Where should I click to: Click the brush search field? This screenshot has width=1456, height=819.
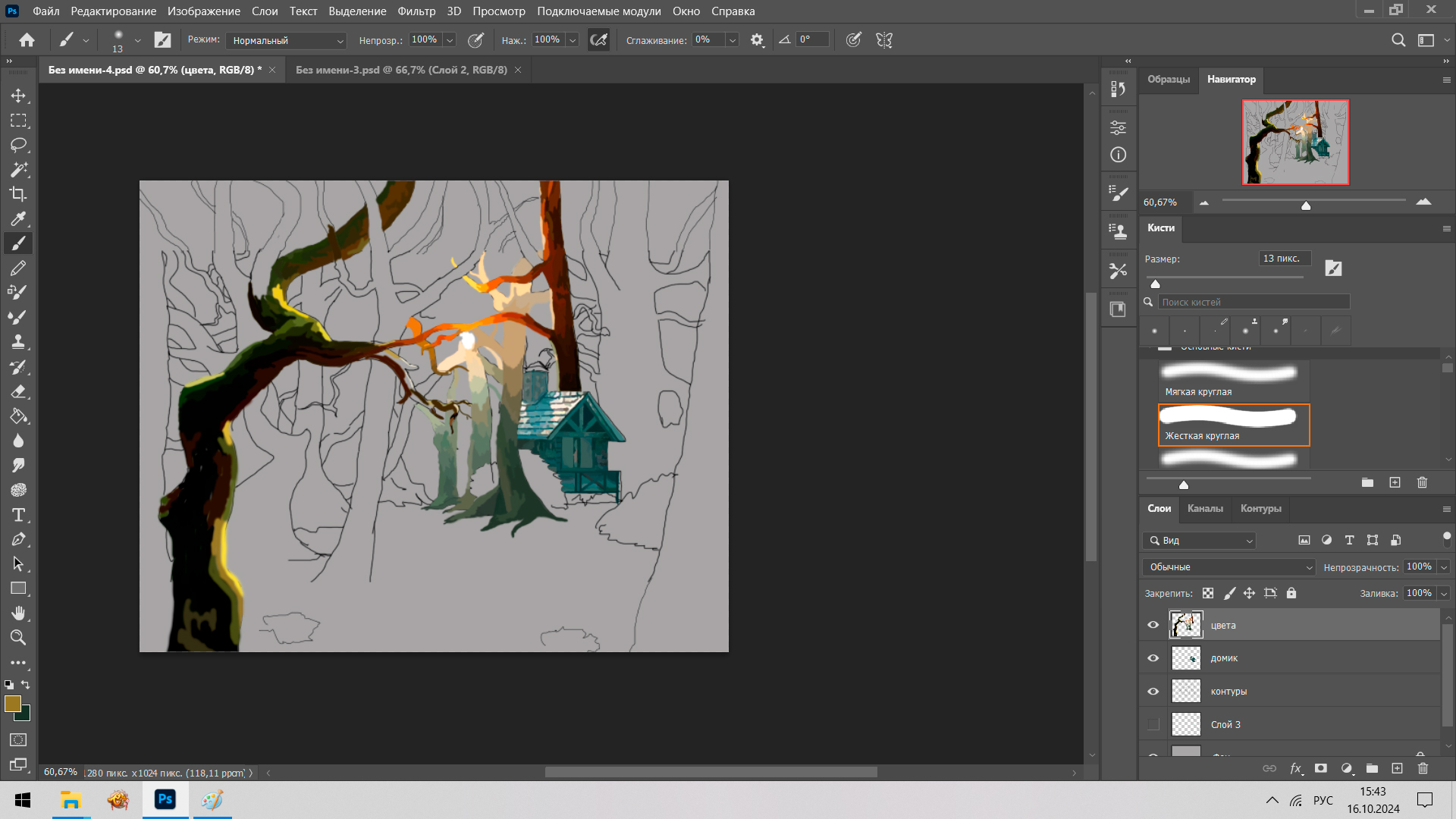(x=1253, y=302)
